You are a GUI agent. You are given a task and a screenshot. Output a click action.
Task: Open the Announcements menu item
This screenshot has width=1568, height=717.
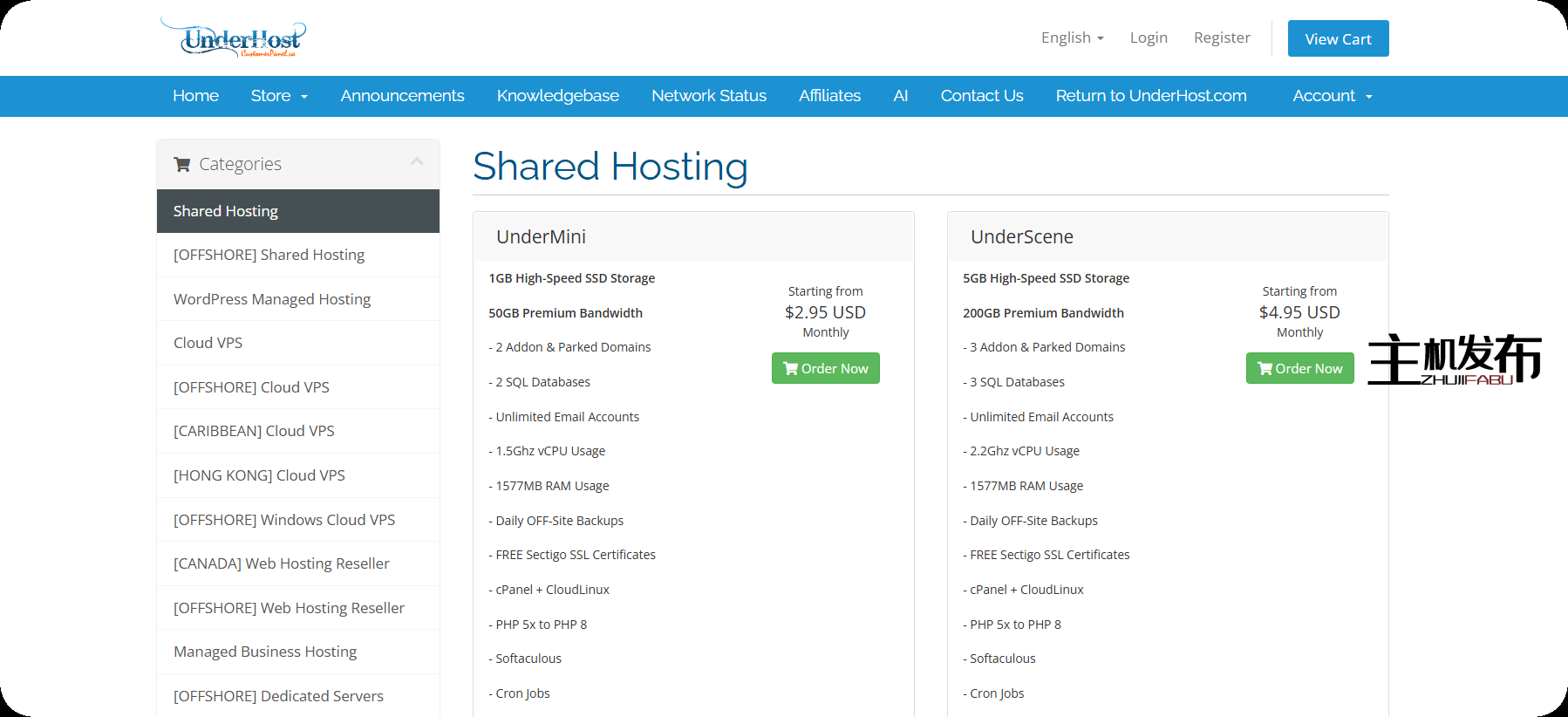coord(402,96)
